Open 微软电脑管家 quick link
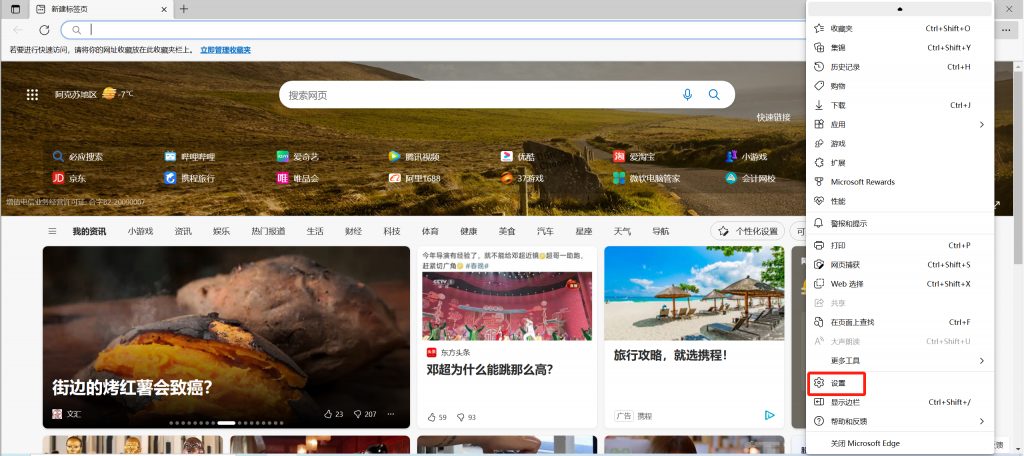Viewport: 1024px width, 456px height. click(x=647, y=178)
